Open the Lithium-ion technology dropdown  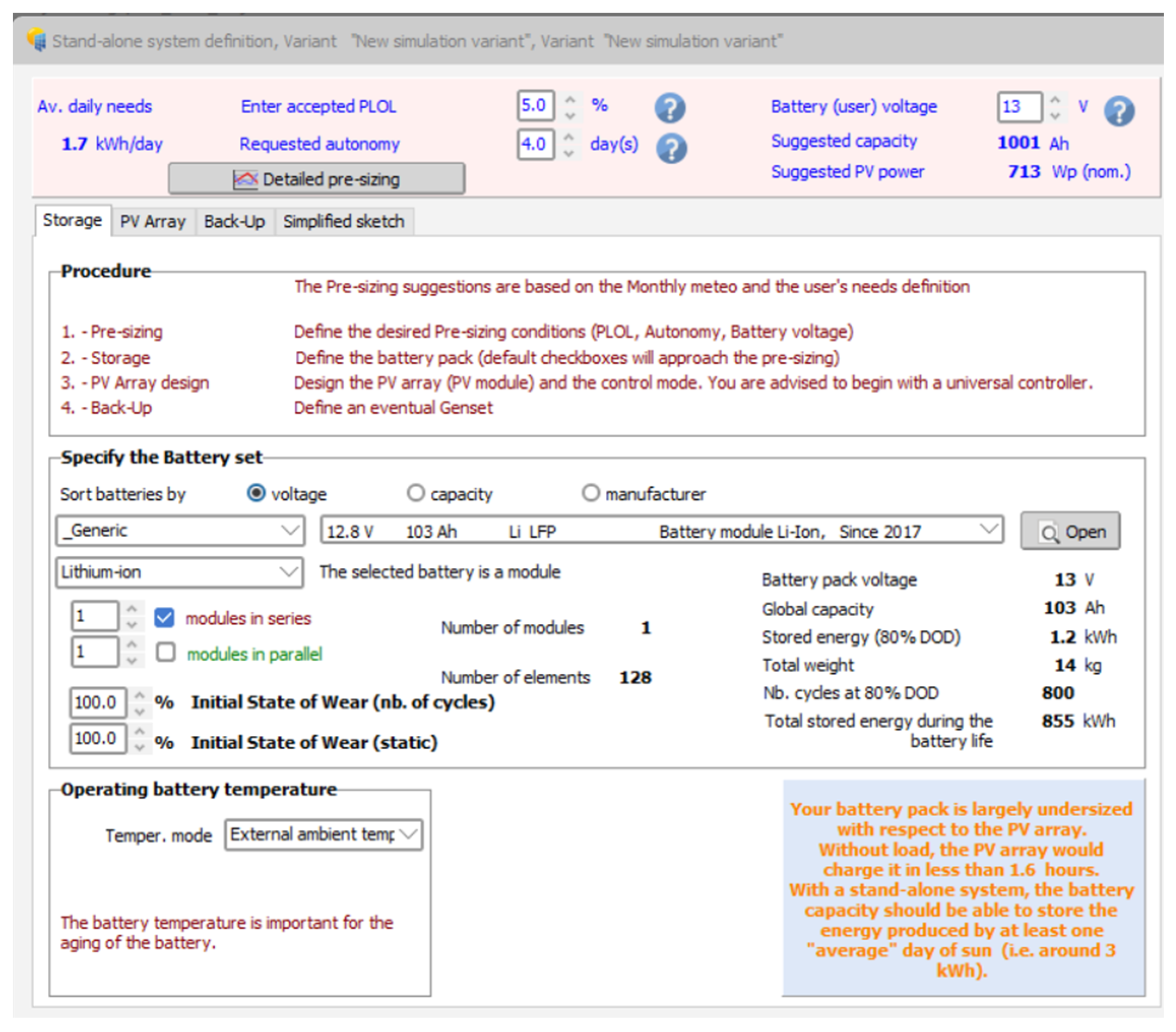click(289, 572)
